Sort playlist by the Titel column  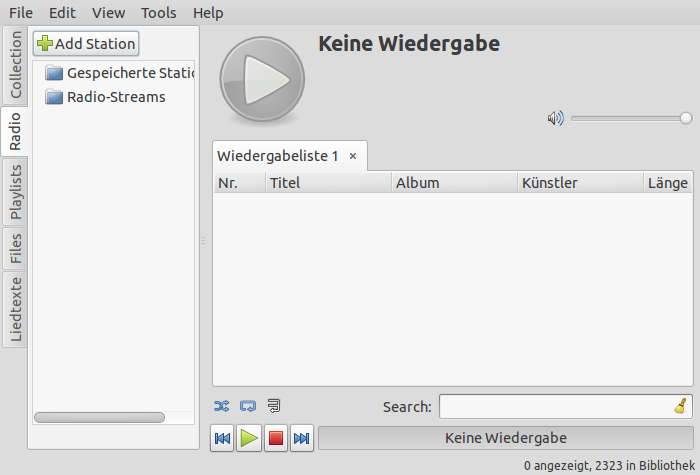(327, 183)
